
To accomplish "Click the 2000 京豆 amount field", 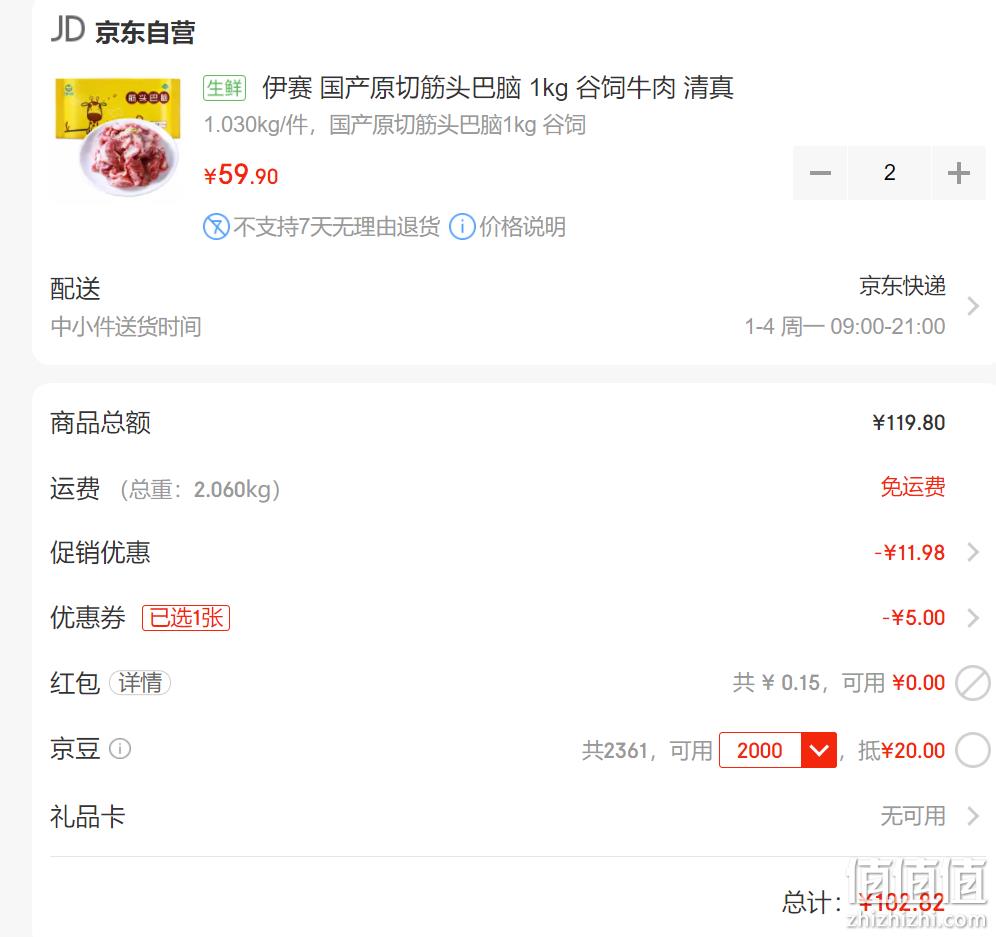I will tap(760, 750).
